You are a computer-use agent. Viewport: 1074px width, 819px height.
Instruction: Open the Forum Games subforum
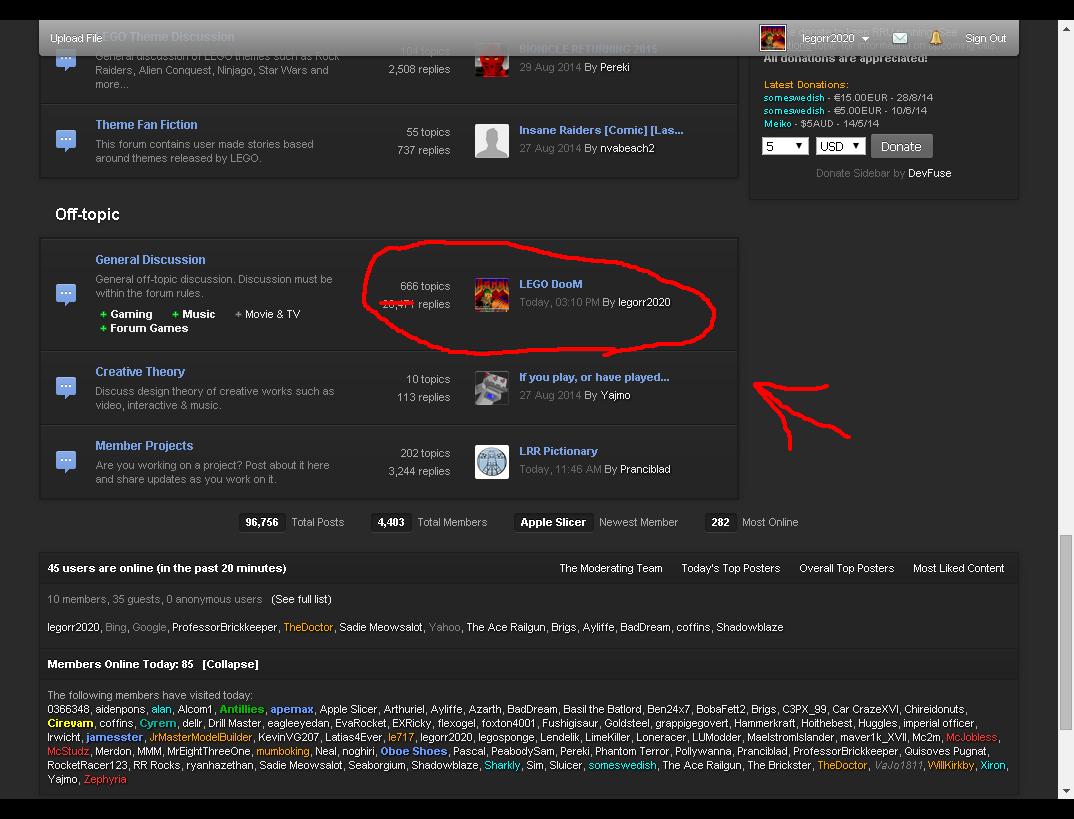pyautogui.click(x=149, y=329)
